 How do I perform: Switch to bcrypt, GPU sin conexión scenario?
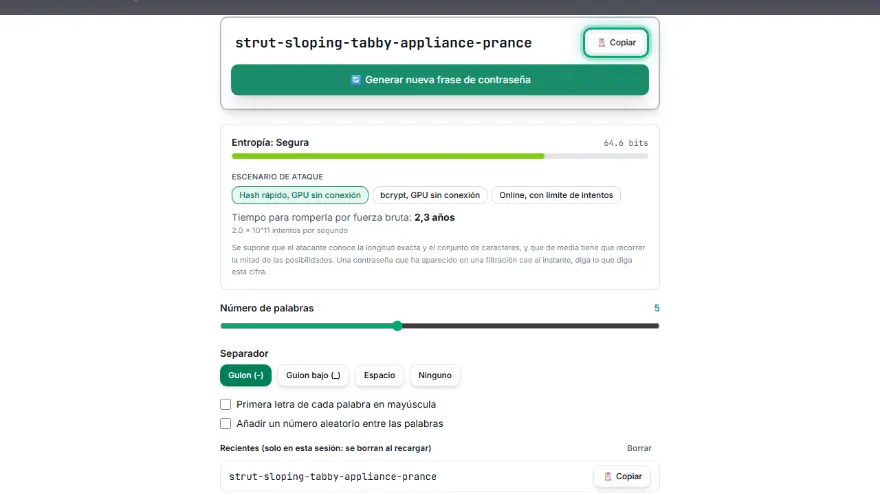coord(430,195)
